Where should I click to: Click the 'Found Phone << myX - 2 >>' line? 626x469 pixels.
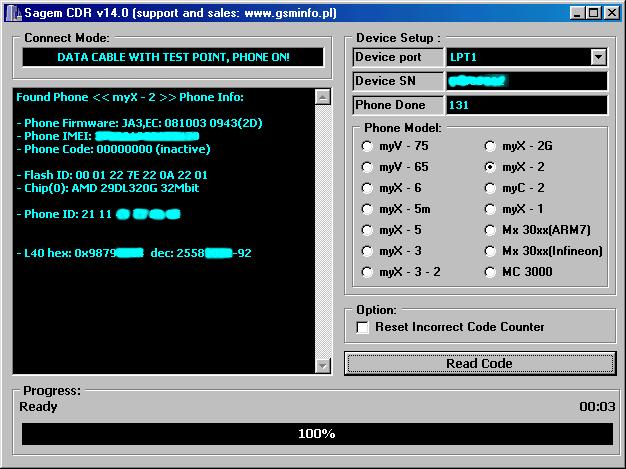[130, 97]
